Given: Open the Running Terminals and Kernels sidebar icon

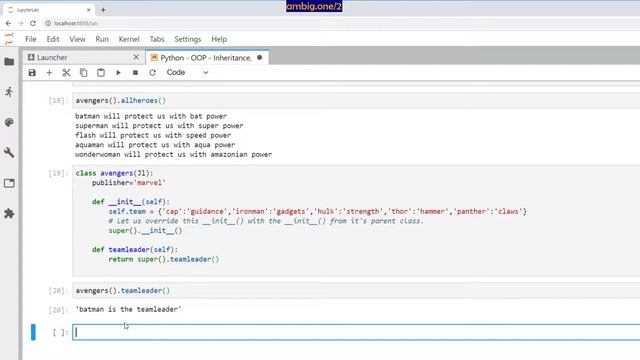Looking at the screenshot, I should point(9,92).
